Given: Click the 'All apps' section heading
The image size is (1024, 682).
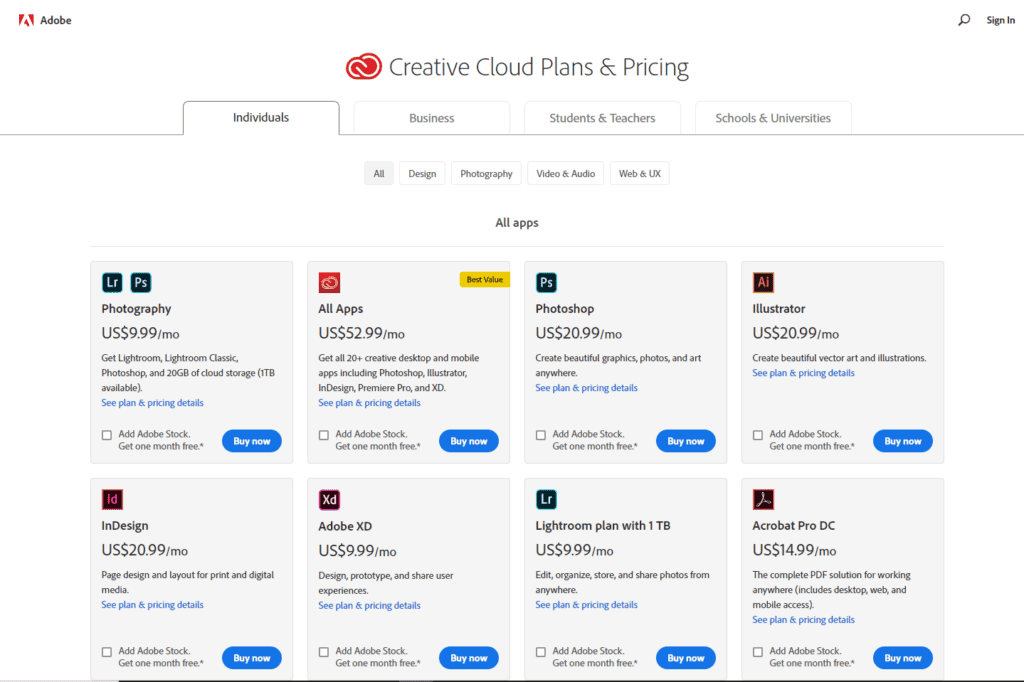Looking at the screenshot, I should [517, 223].
